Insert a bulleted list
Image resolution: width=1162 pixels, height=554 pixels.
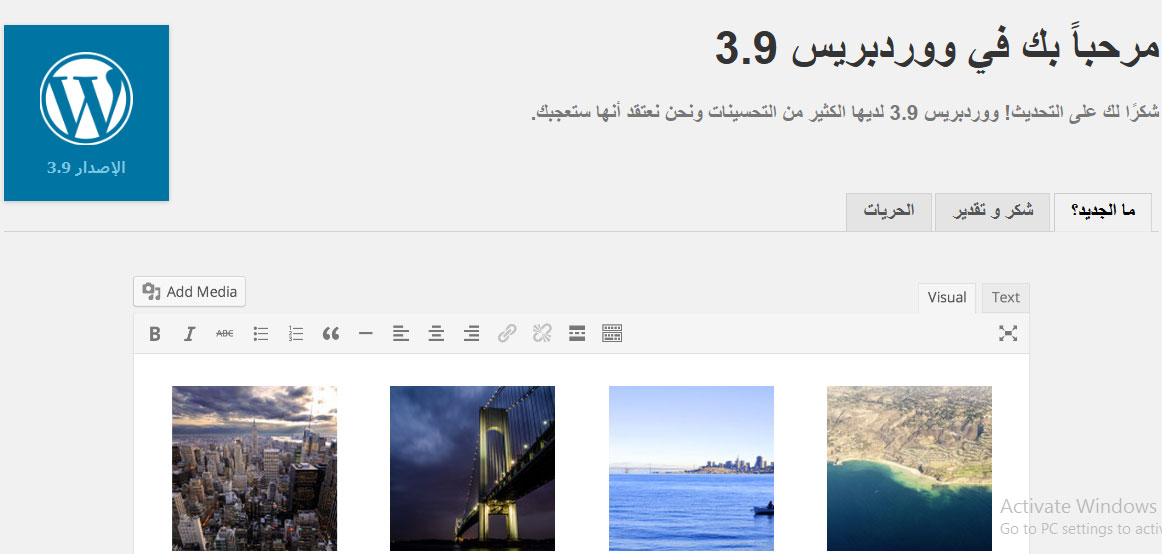click(261, 334)
